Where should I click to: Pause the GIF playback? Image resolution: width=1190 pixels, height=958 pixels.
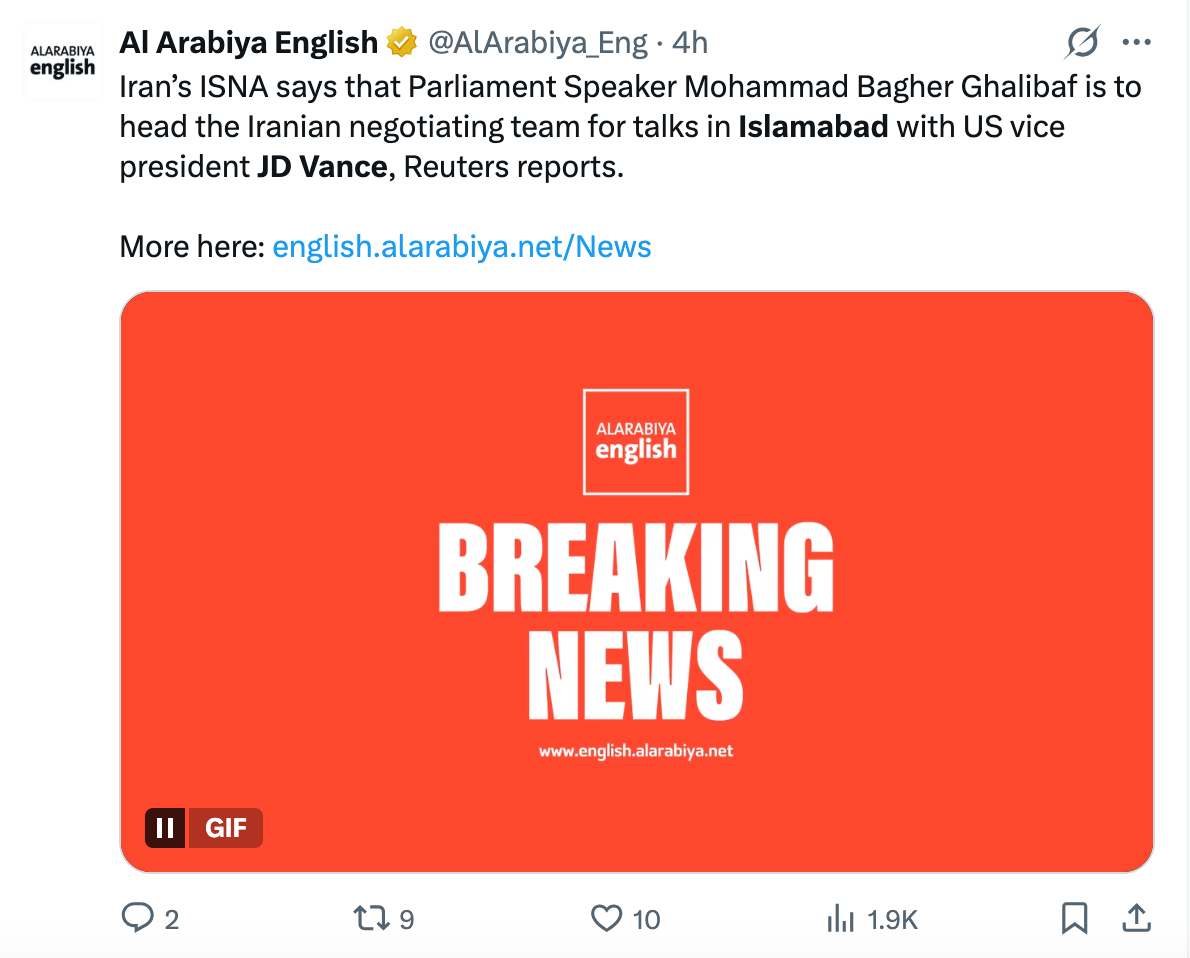pos(165,827)
